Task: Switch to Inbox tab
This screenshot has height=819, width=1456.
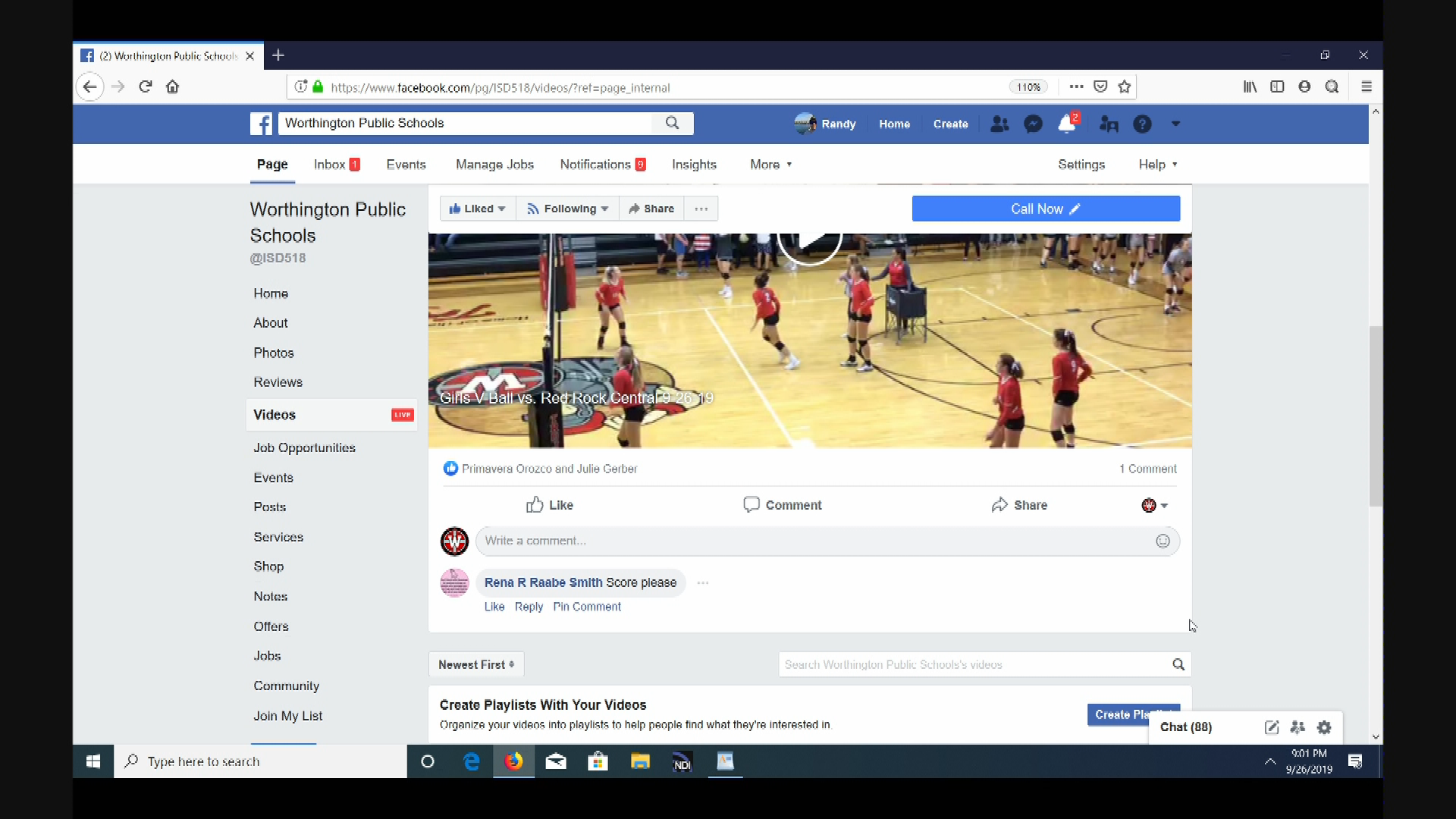Action: point(337,165)
